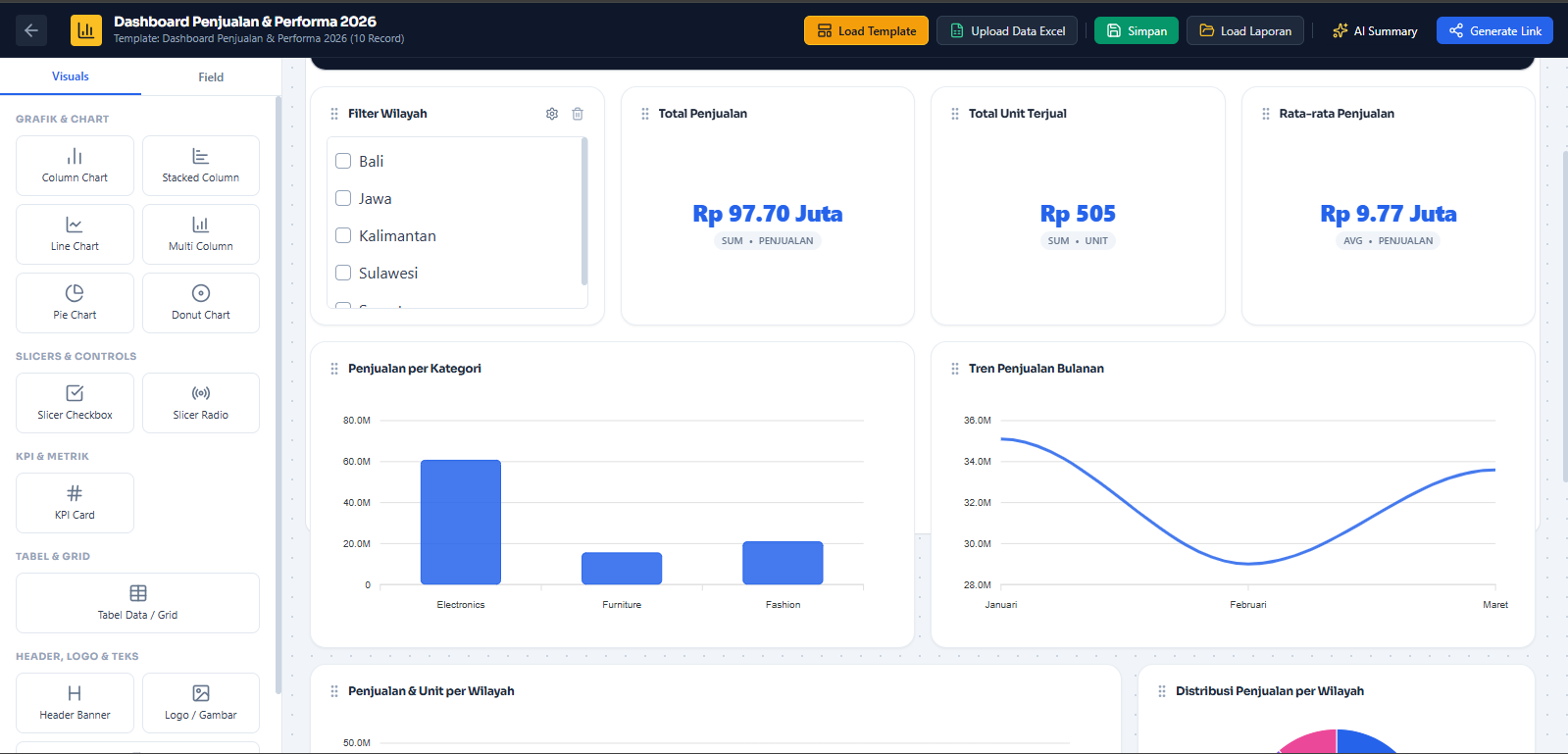
Task: Insert a KPI Card
Action: coord(75,503)
